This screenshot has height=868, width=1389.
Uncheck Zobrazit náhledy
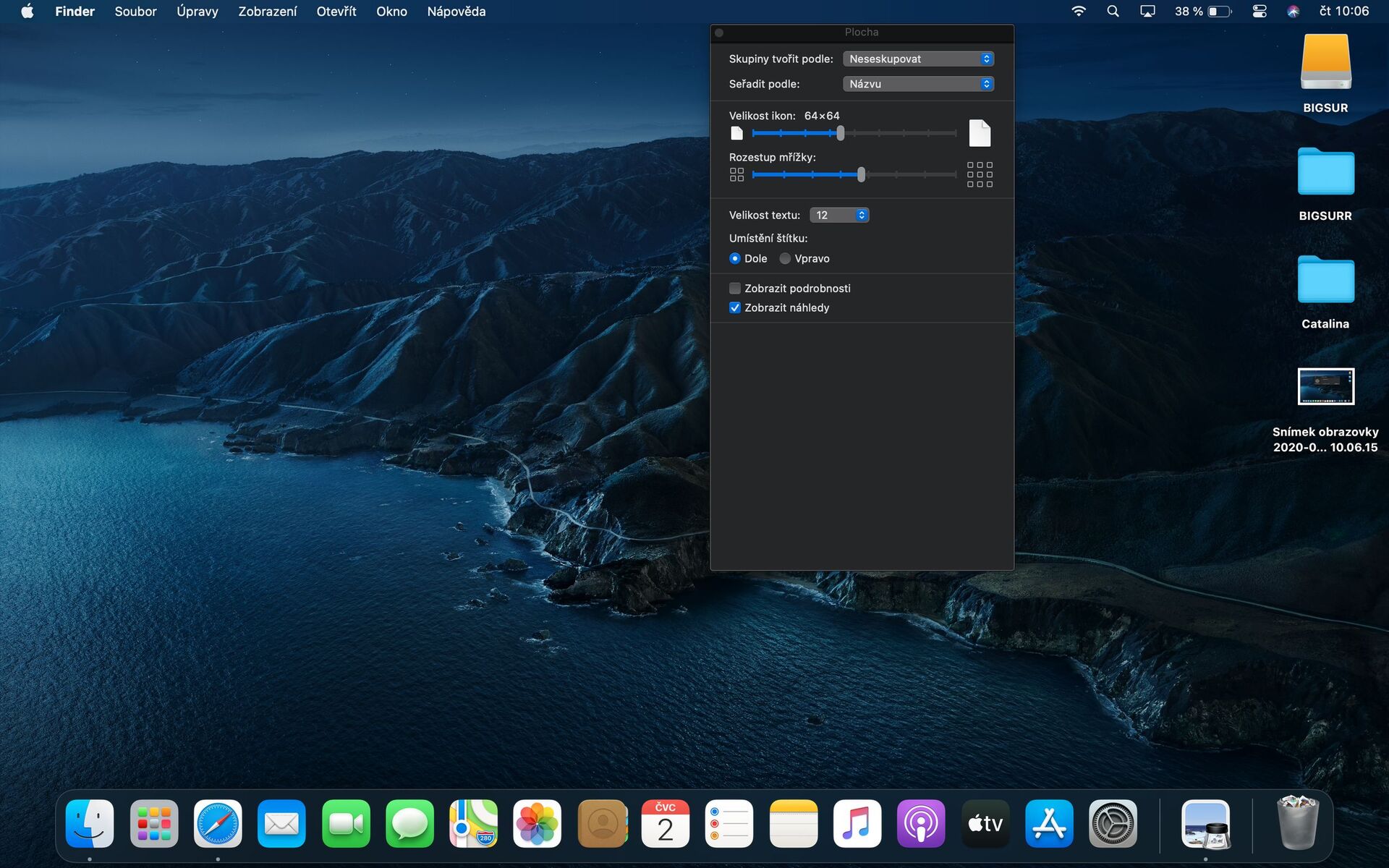735,307
